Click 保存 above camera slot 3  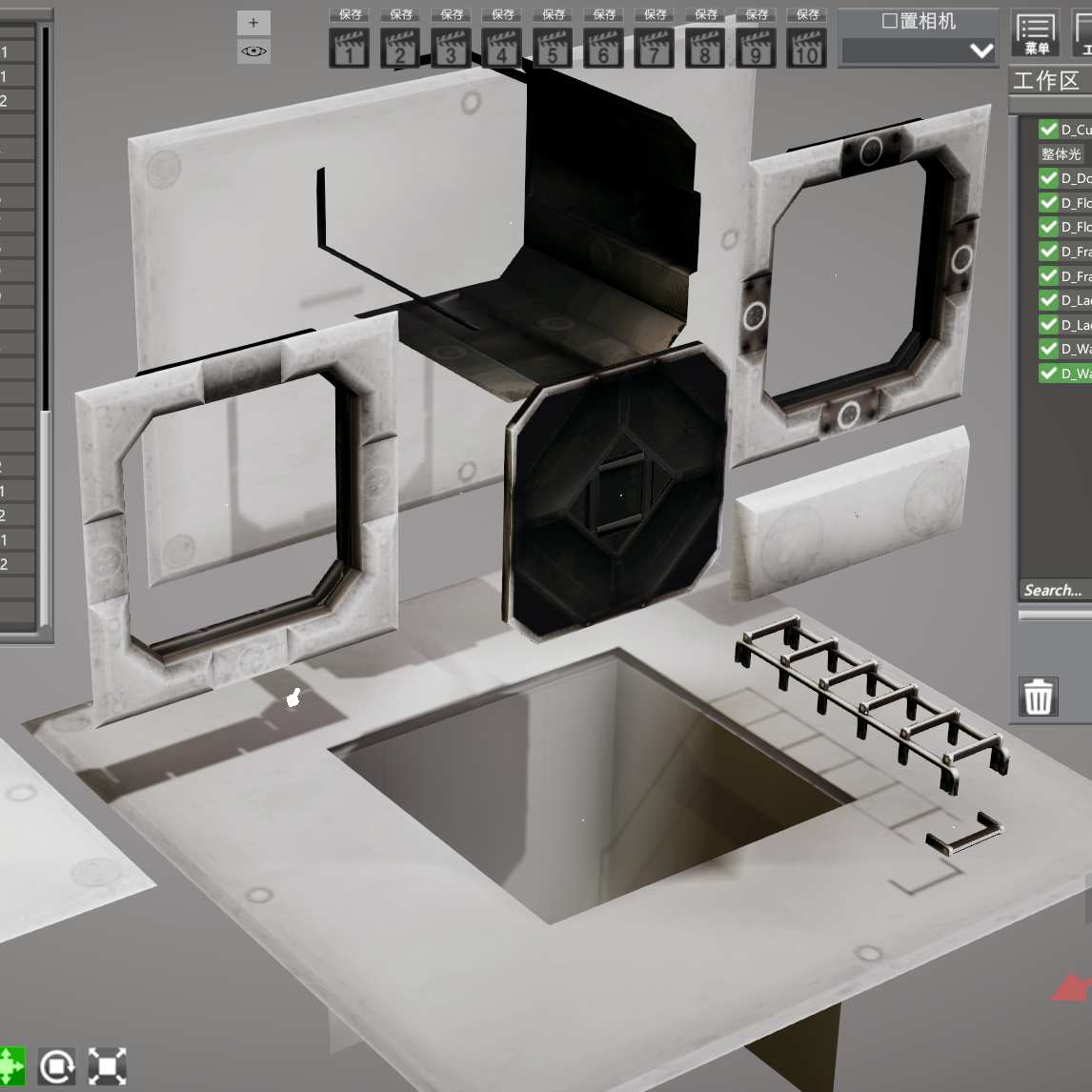coord(452,14)
